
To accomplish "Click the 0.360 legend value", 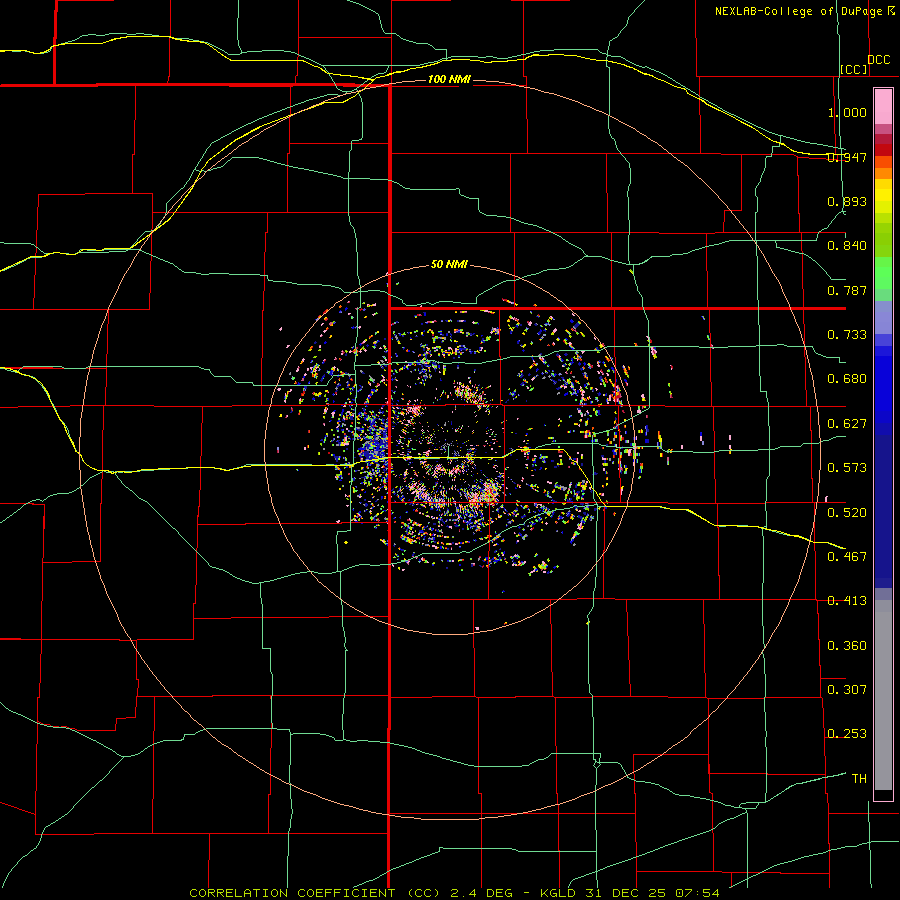I will (847, 646).
